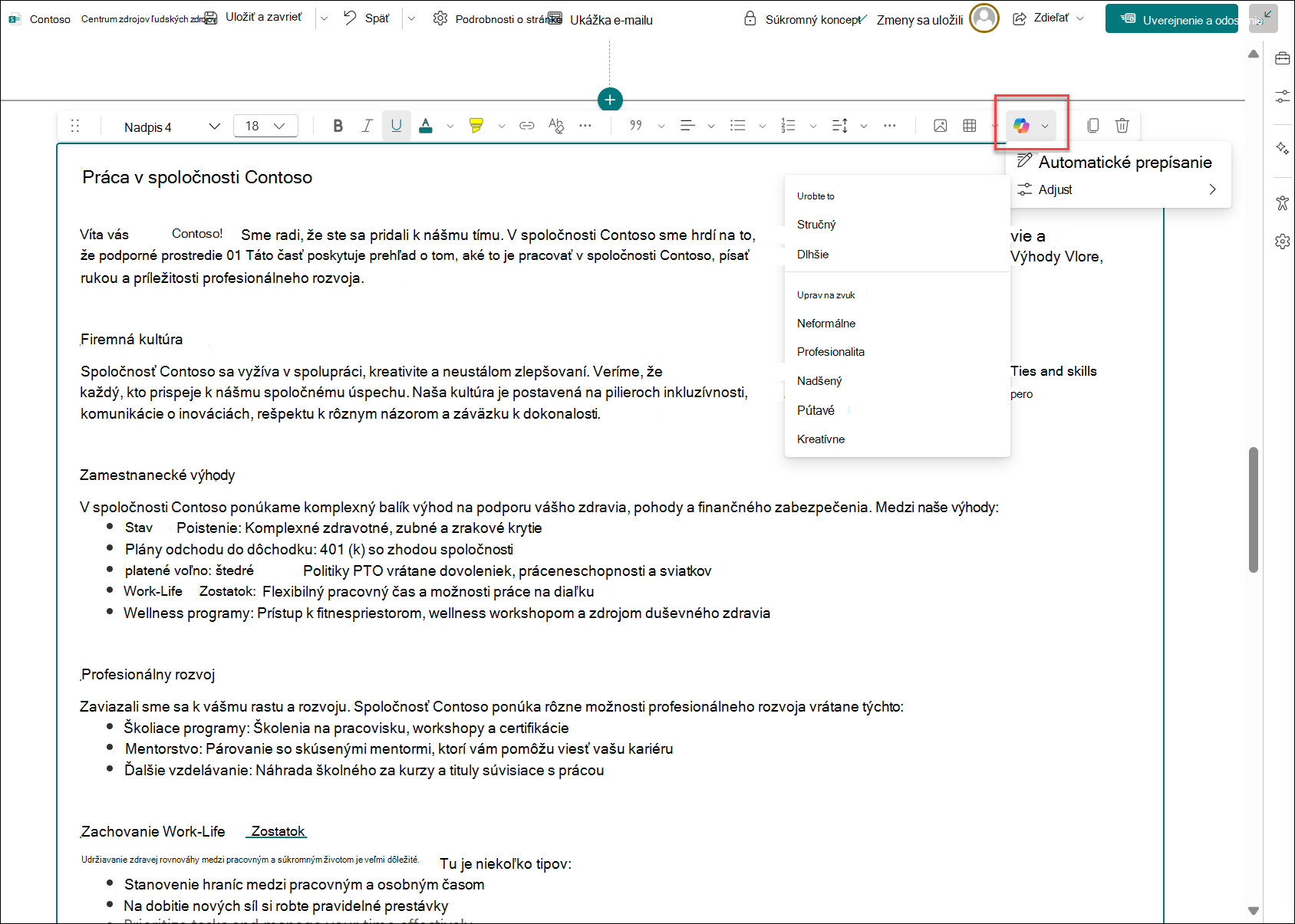The image size is (1295, 924).
Task: Insert a pull quote
Action: click(x=636, y=126)
